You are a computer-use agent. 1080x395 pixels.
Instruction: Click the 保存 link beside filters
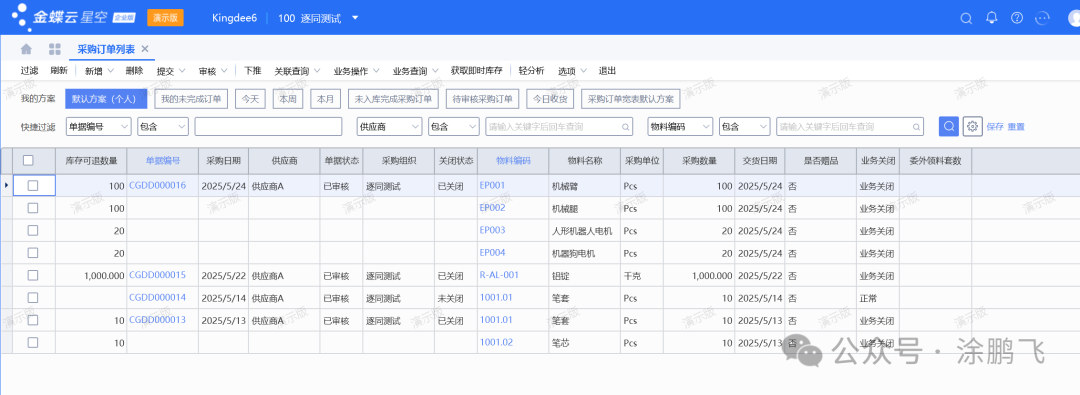pos(995,127)
